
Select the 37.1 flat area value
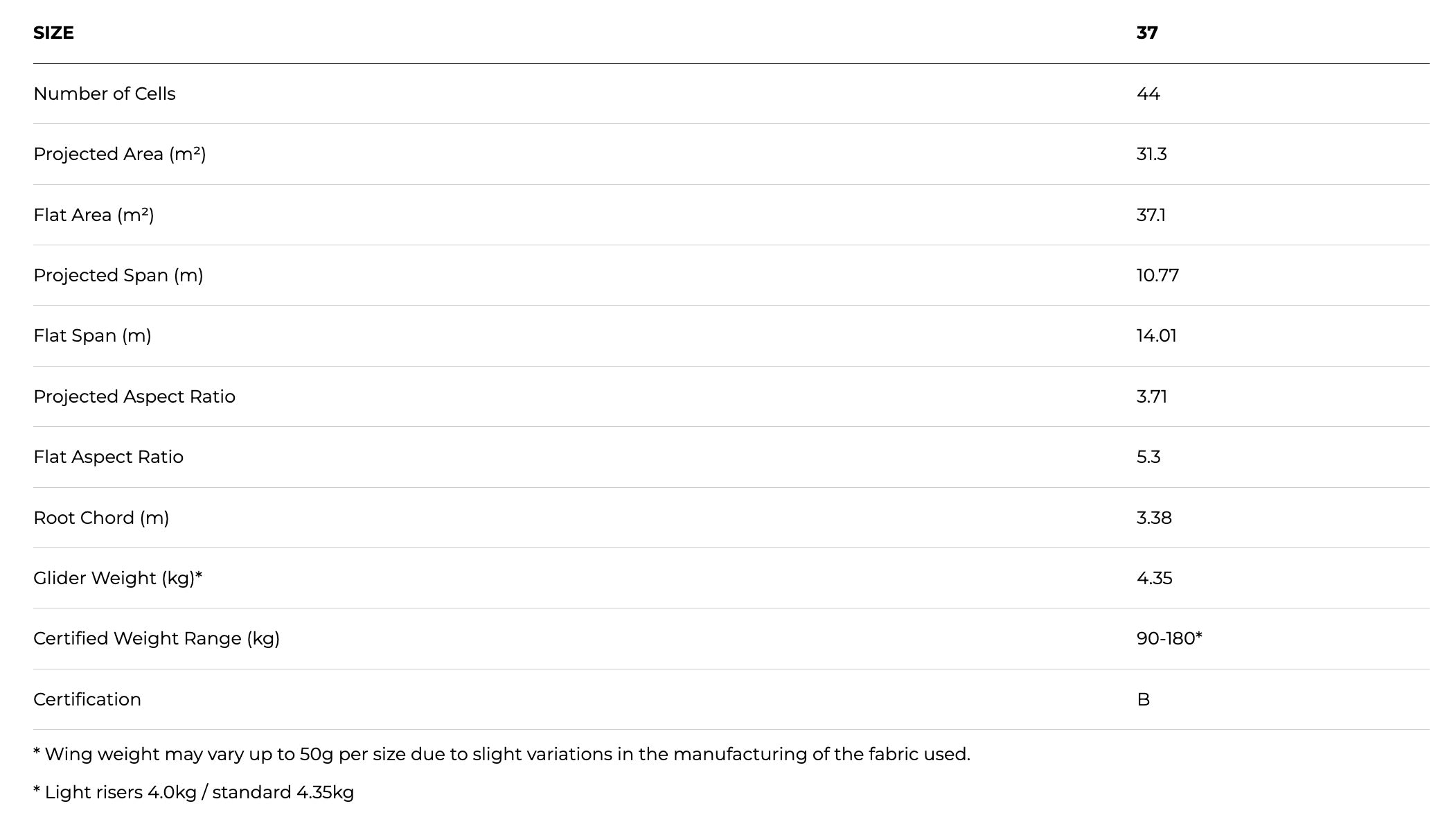pyautogui.click(x=1151, y=215)
